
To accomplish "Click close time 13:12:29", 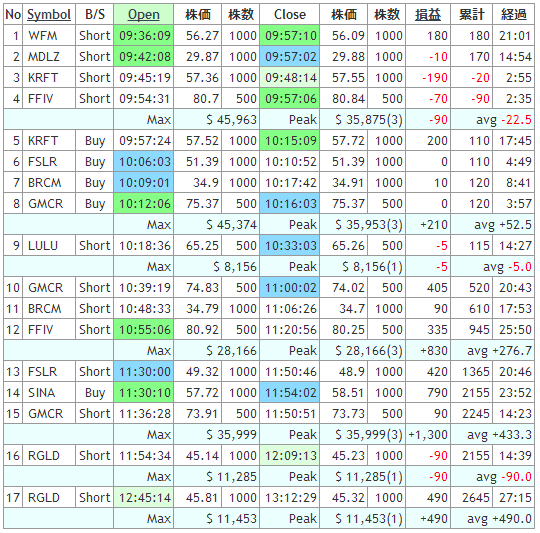I will 290,498.
